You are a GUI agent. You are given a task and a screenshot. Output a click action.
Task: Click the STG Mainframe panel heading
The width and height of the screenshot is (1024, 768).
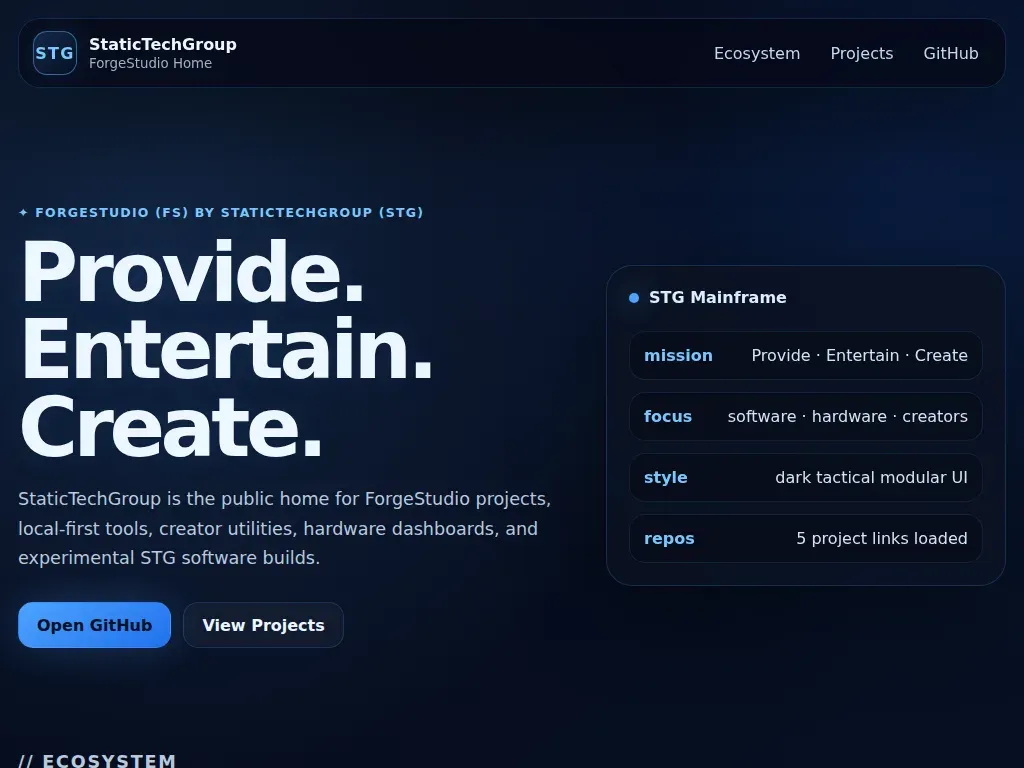717,298
